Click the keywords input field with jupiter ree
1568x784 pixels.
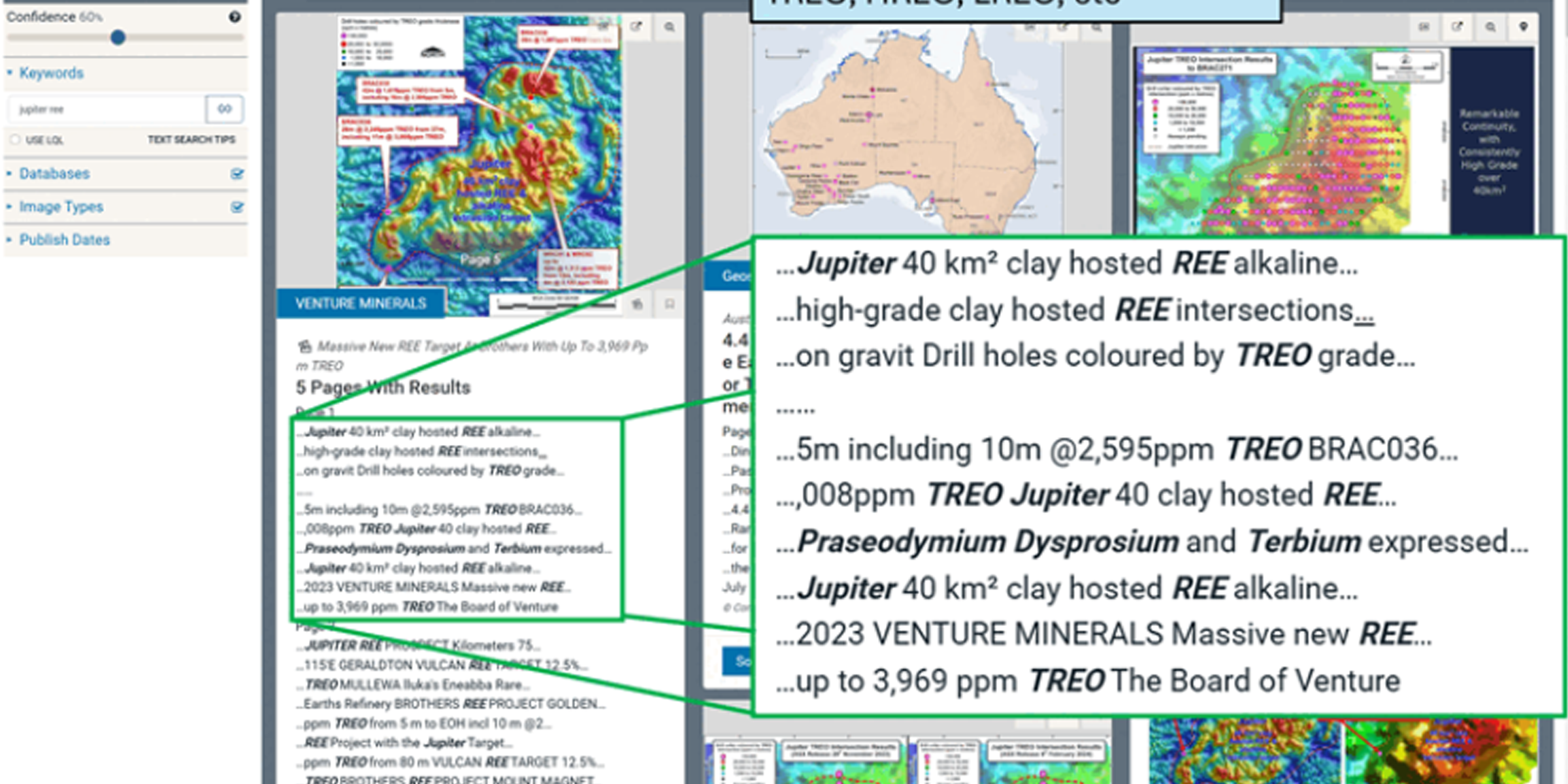[106, 109]
